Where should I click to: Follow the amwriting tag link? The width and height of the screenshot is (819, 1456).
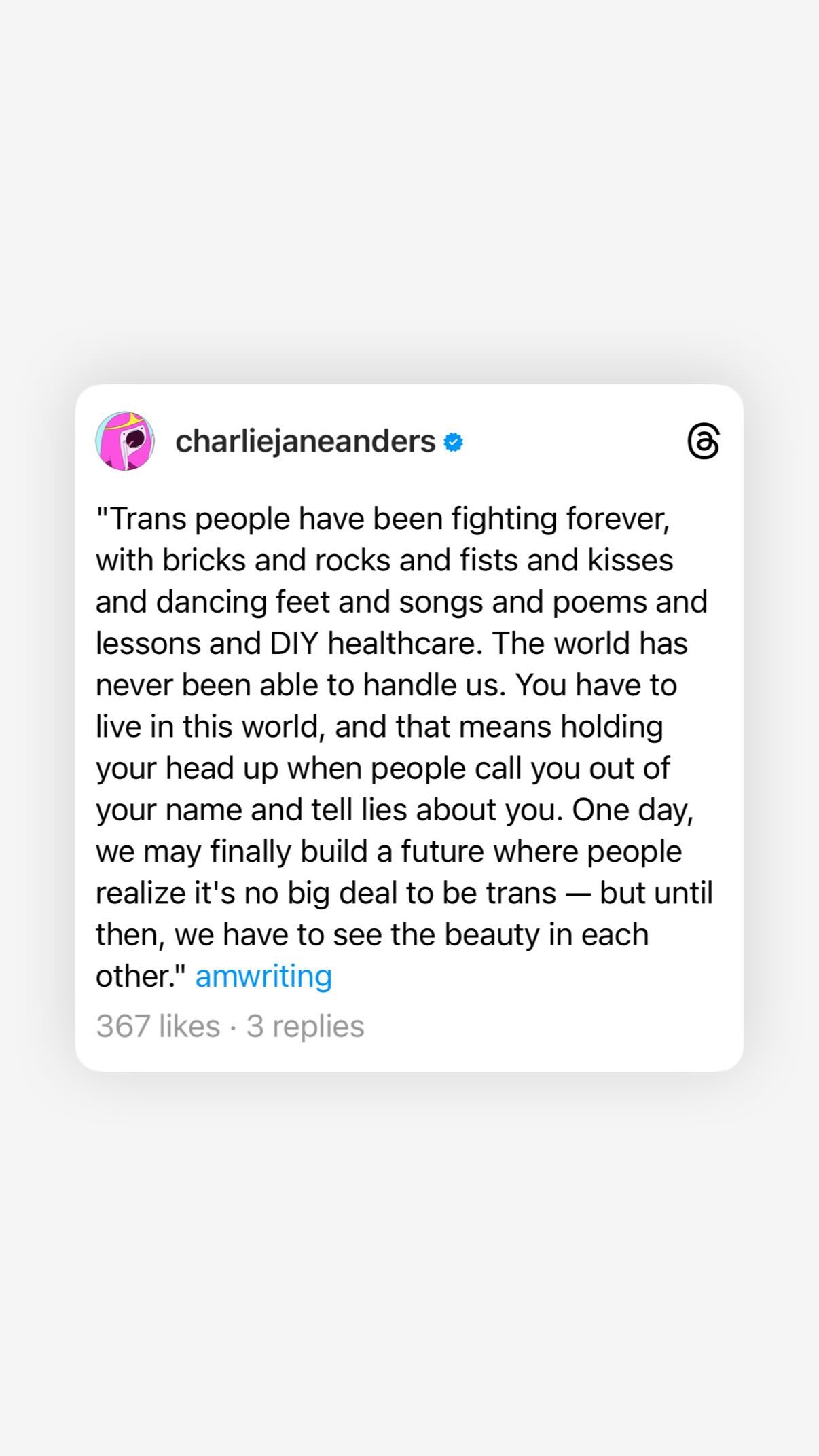tap(263, 976)
